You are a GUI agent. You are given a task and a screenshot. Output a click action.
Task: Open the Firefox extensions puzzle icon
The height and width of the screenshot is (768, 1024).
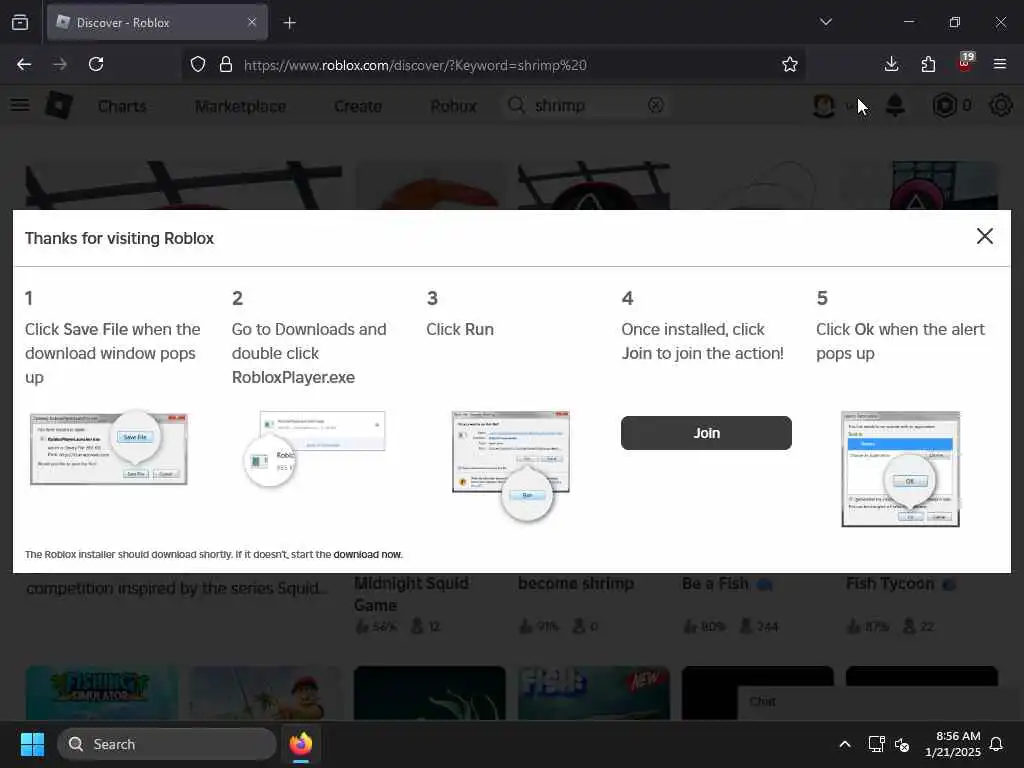(928, 64)
